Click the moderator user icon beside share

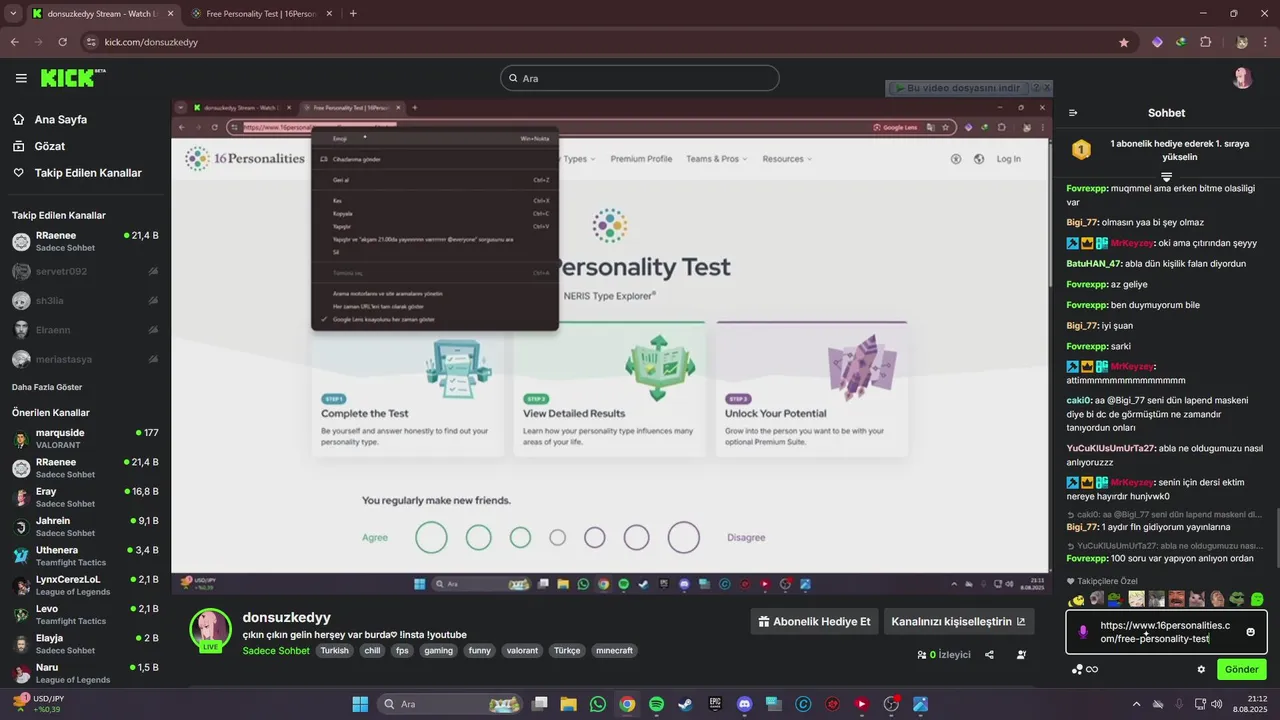pos(1021,655)
